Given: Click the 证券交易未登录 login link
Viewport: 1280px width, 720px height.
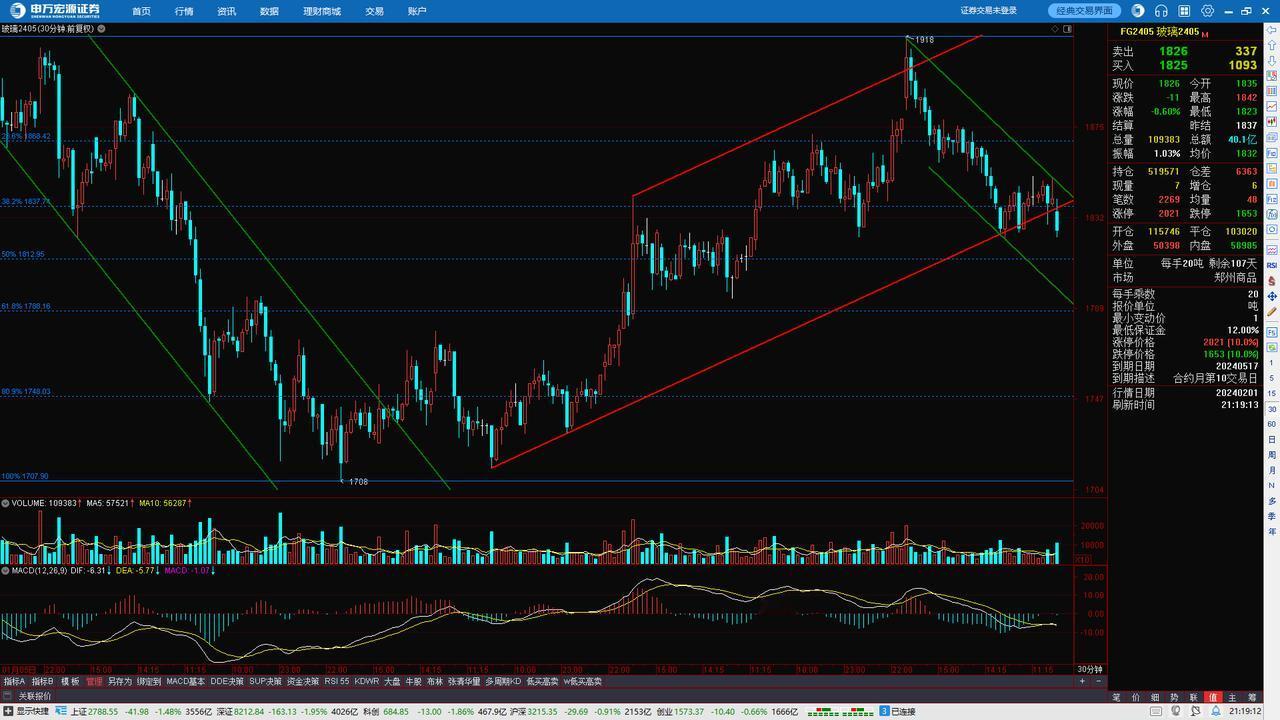Looking at the screenshot, I should [x=989, y=11].
